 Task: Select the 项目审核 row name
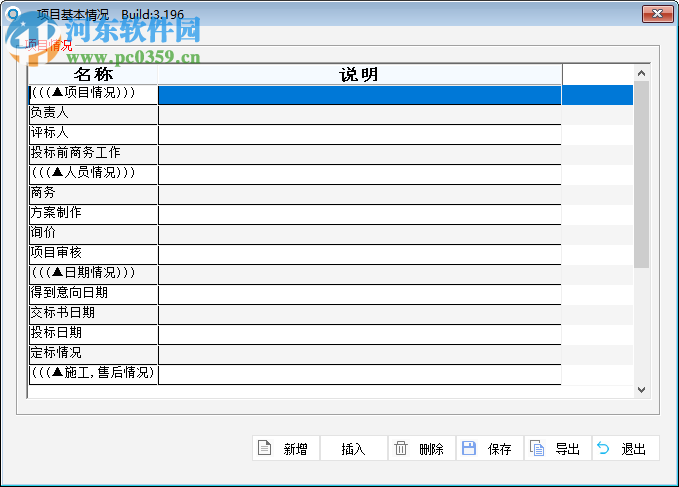click(93, 254)
